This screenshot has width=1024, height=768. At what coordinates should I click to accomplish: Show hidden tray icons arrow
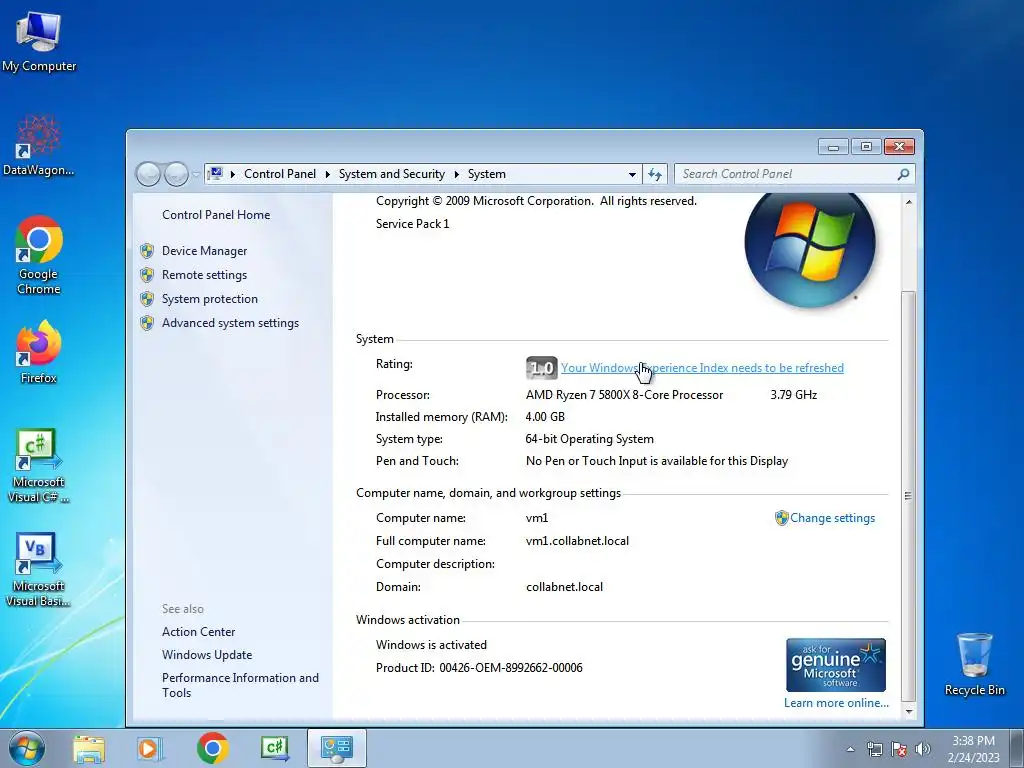pyautogui.click(x=850, y=749)
